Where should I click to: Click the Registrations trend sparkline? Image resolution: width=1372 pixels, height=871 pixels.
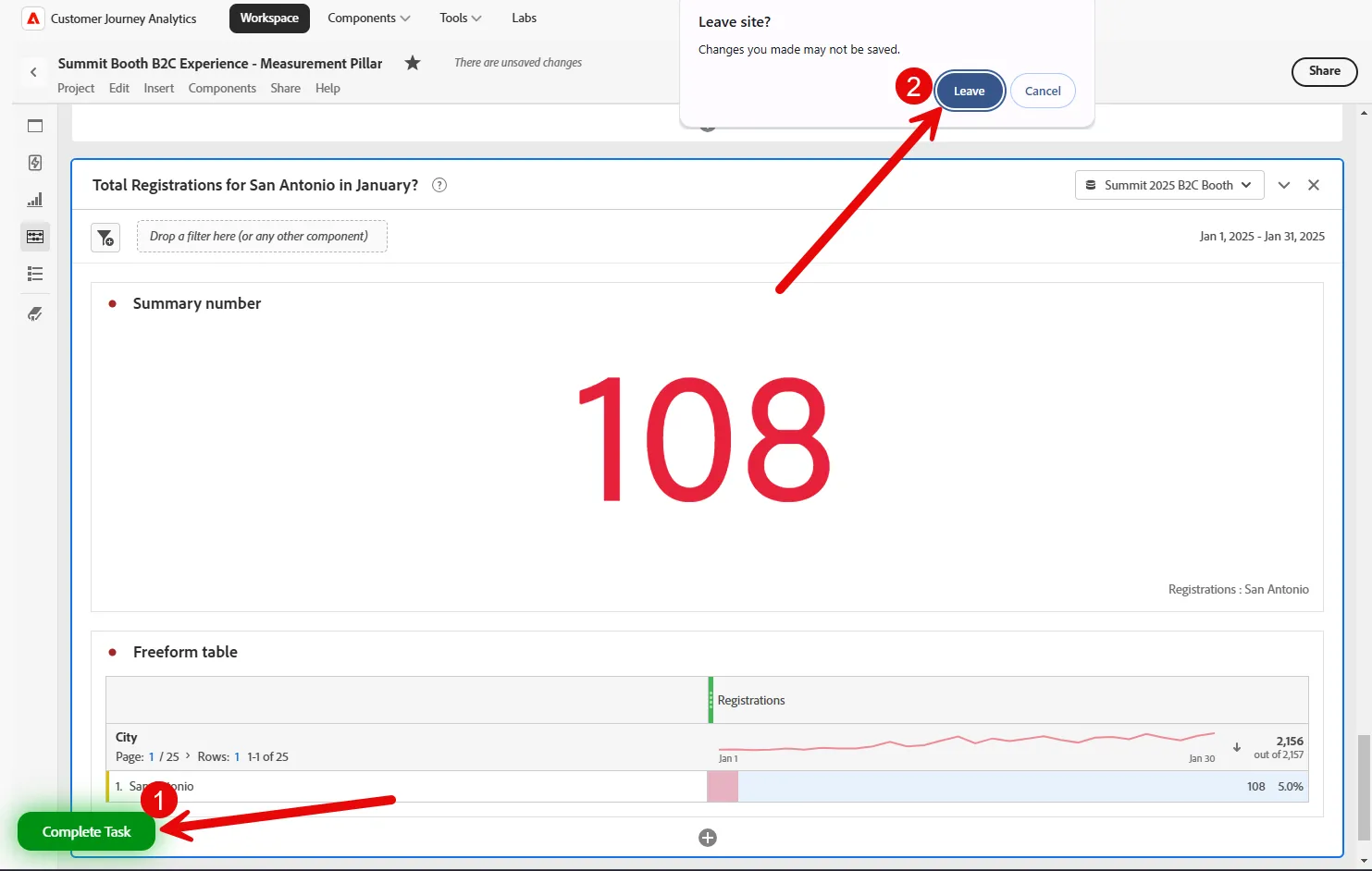tap(967, 740)
